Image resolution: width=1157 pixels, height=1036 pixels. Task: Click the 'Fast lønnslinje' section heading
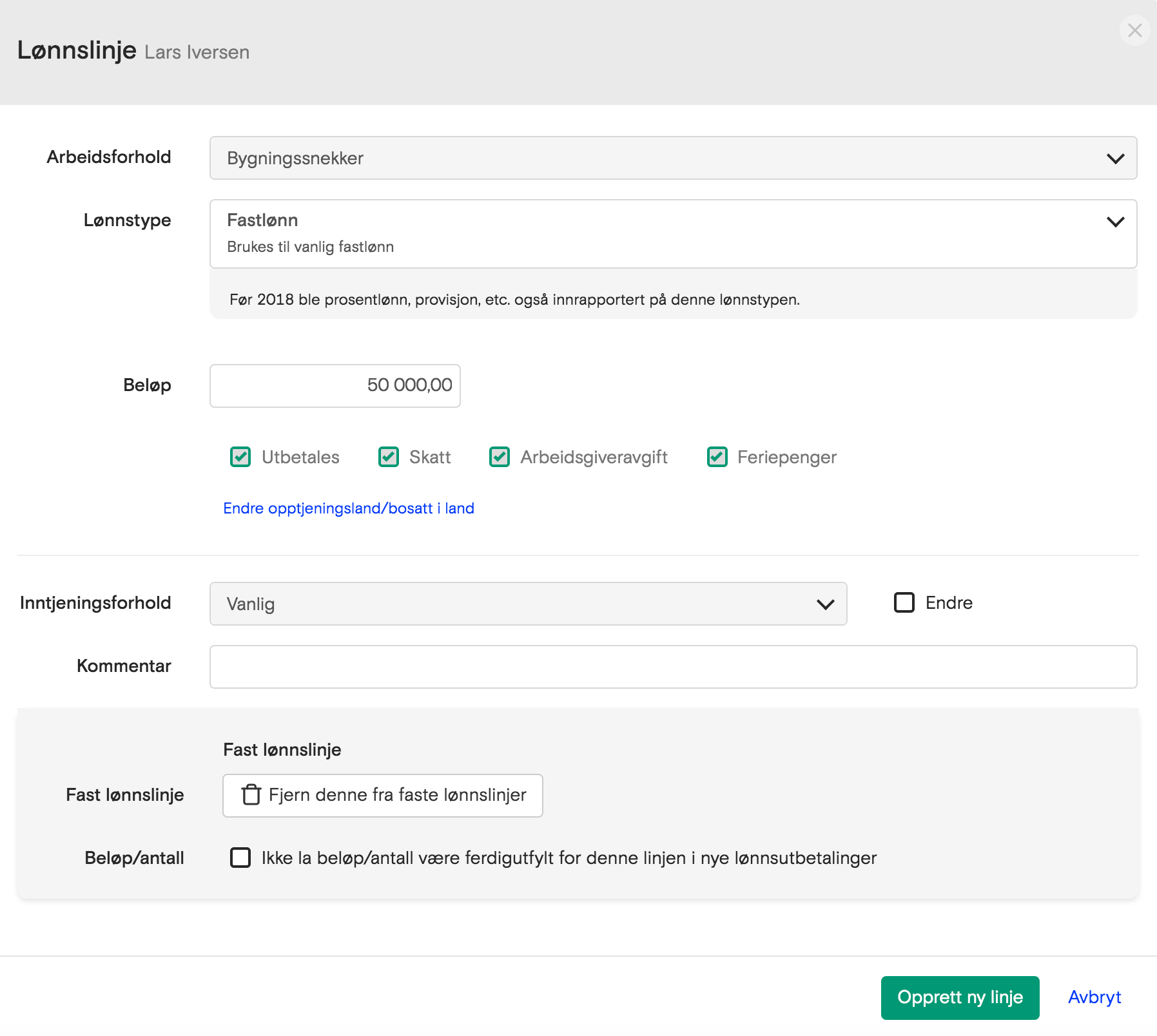point(282,749)
